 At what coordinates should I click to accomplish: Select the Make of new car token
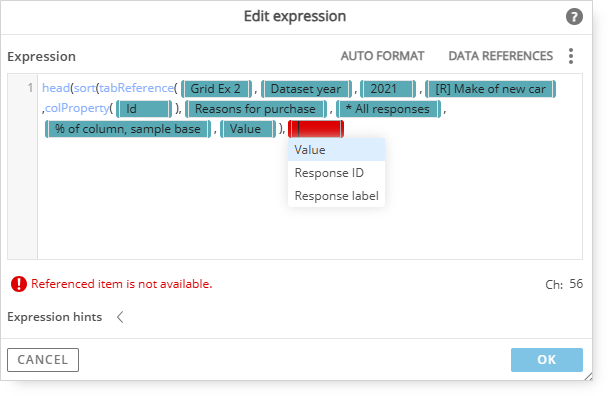(x=491, y=89)
